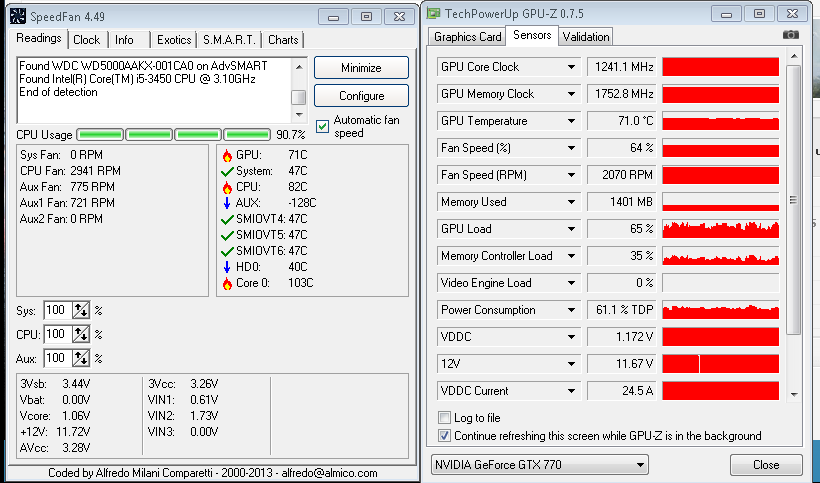Toggle the Automatic fan speed checkbox
The image size is (820, 483).
pyautogui.click(x=322, y=126)
